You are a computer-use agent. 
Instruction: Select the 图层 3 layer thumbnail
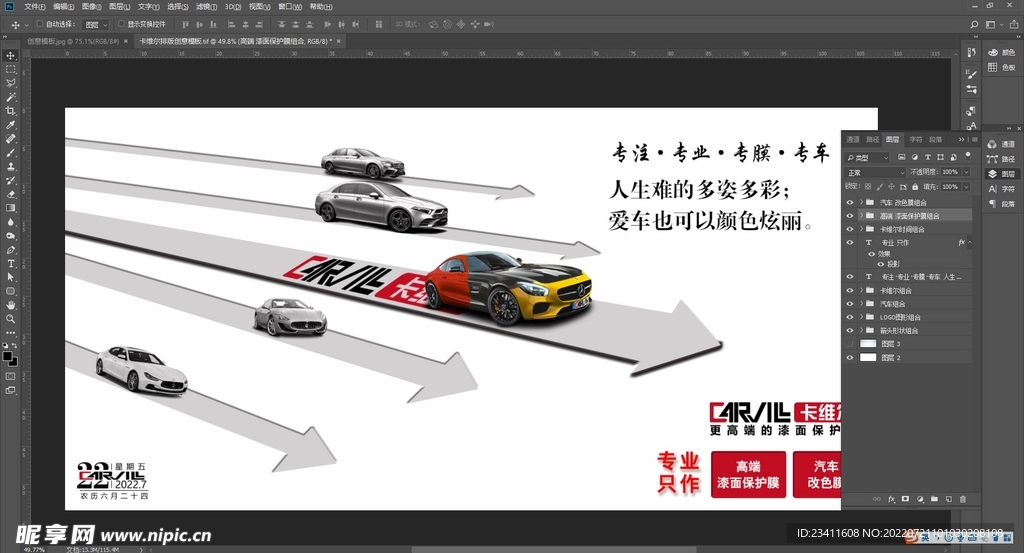click(868, 343)
